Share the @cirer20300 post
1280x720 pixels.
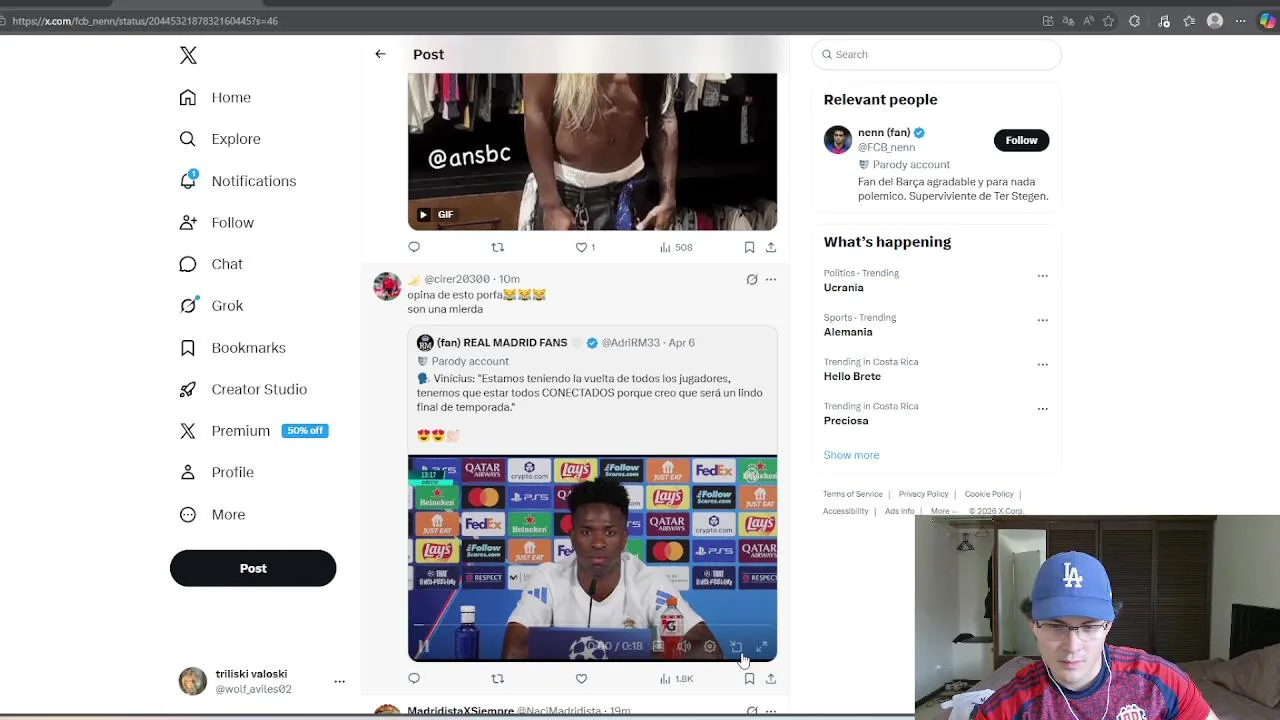771,679
